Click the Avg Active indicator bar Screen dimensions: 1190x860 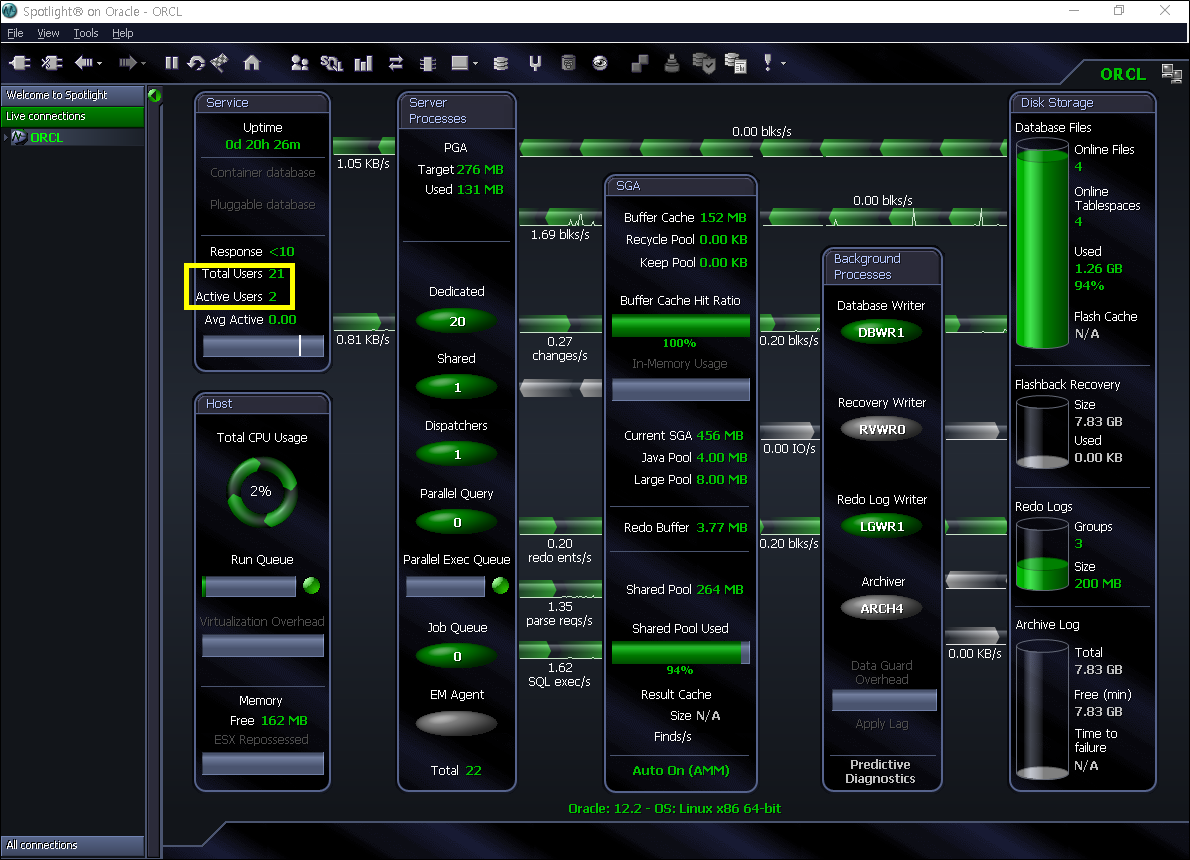(x=263, y=346)
